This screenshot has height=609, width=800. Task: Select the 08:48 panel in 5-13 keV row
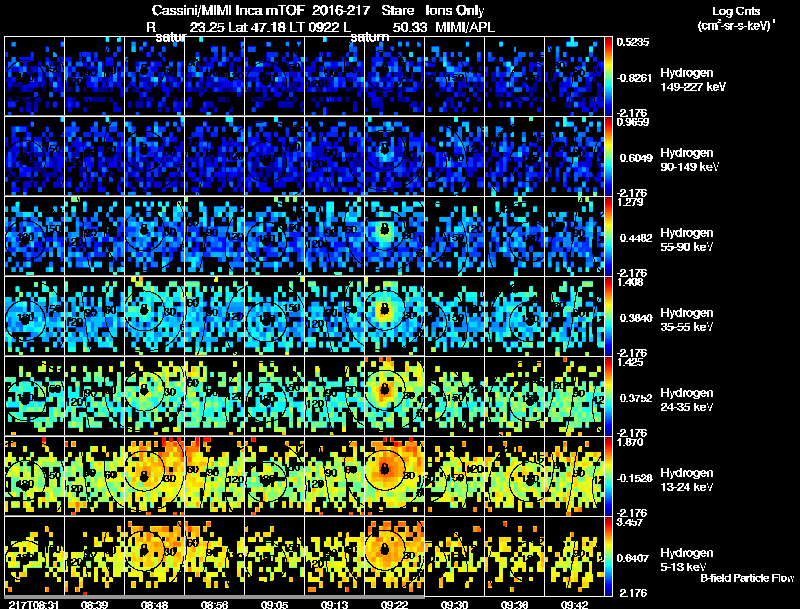(x=155, y=556)
